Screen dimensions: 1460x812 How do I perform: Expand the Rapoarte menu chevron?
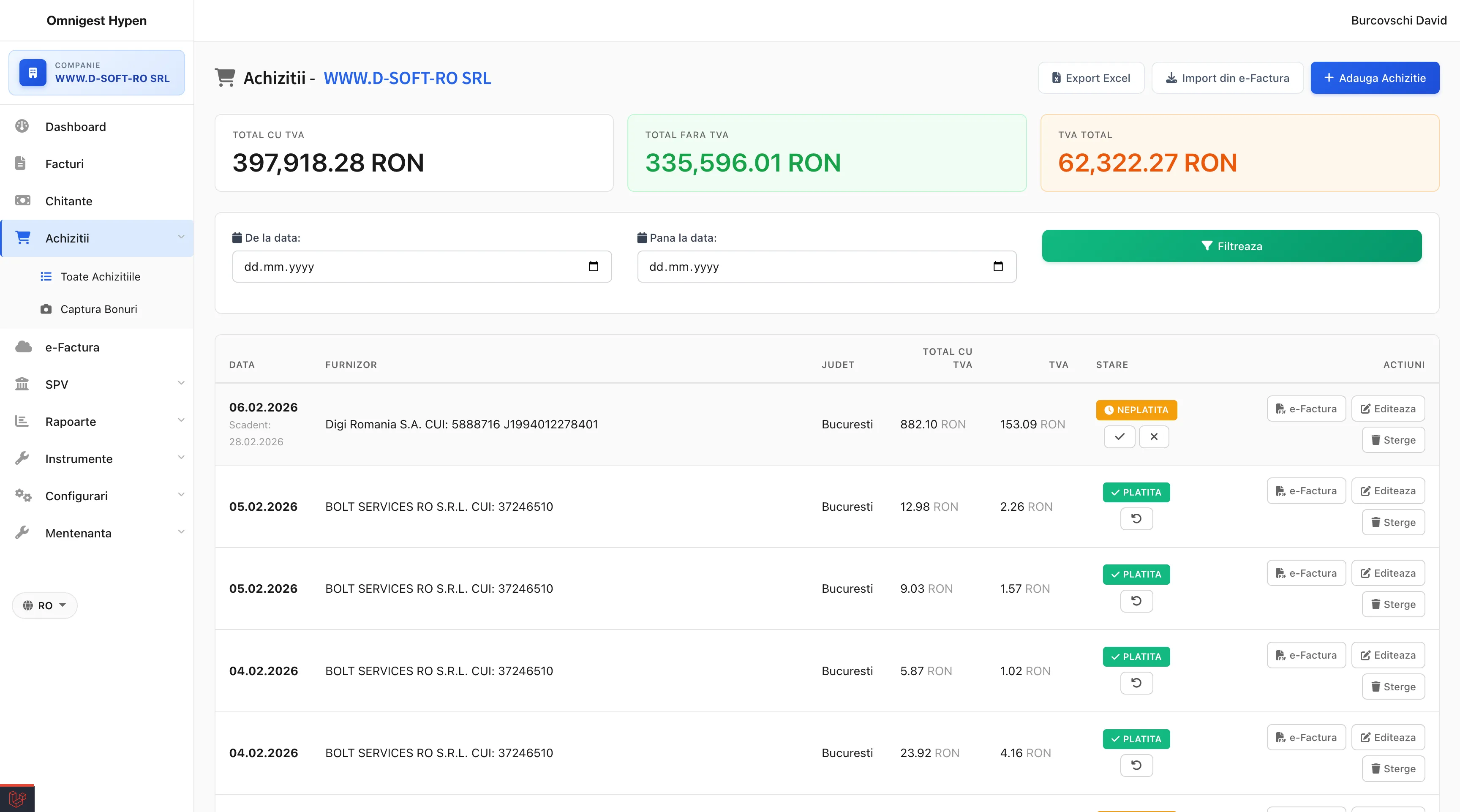pyautogui.click(x=181, y=420)
